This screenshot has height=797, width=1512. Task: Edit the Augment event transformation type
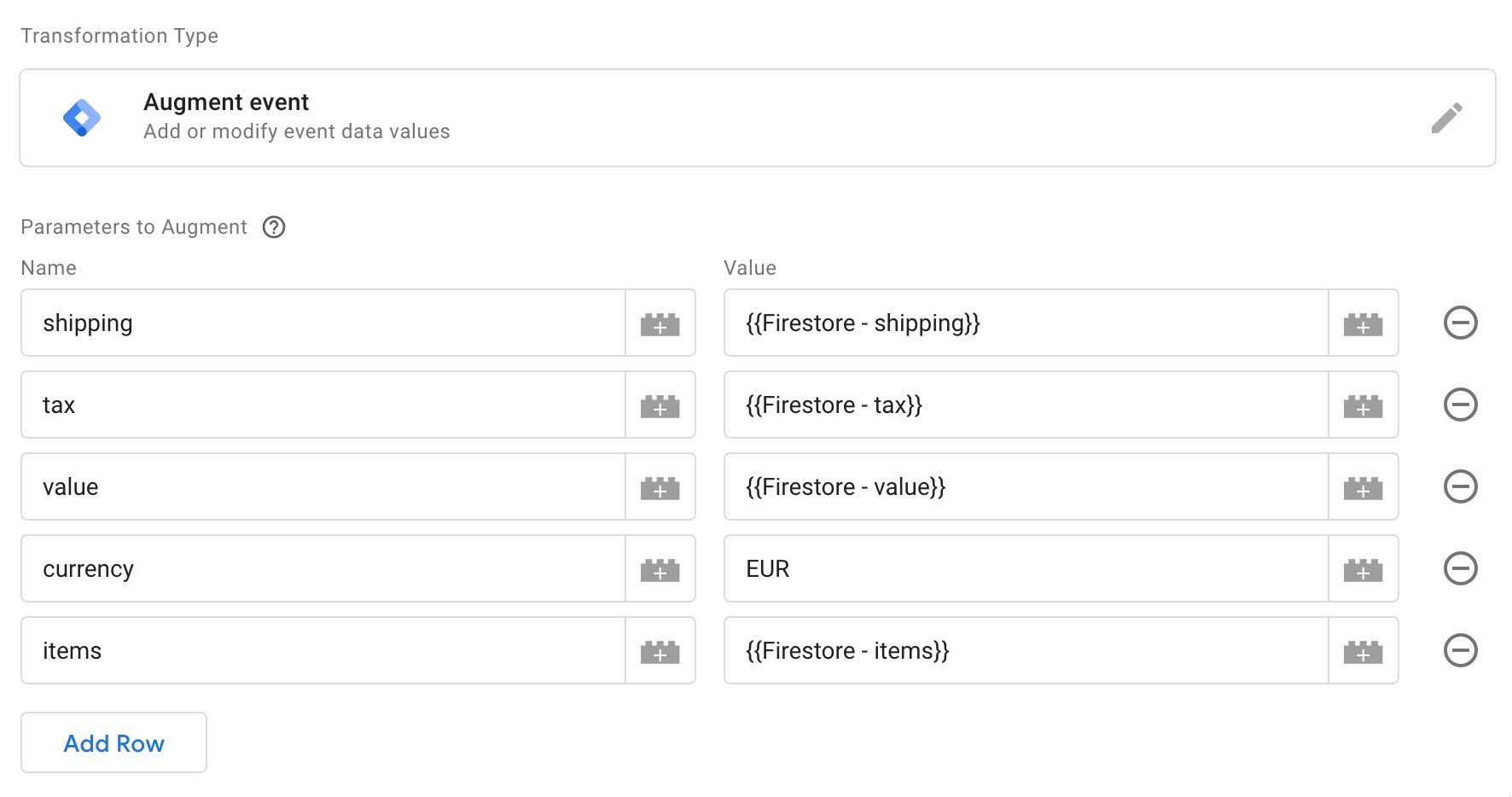[1446, 118]
